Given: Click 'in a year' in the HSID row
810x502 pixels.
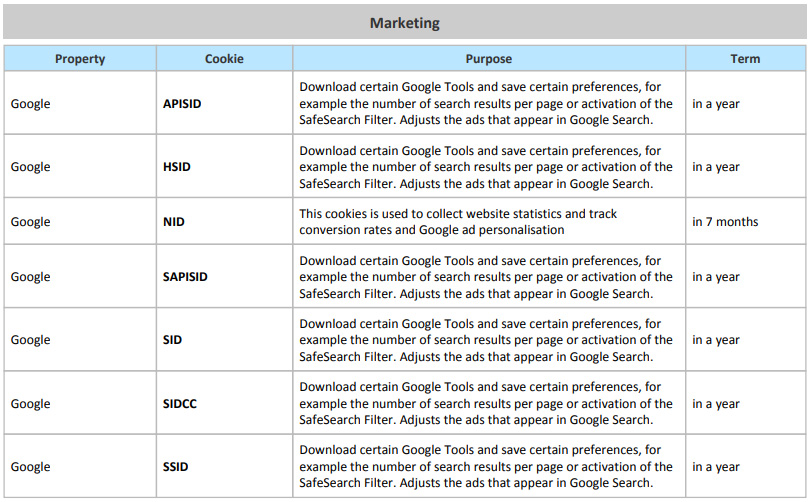Looking at the screenshot, I should (x=716, y=167).
